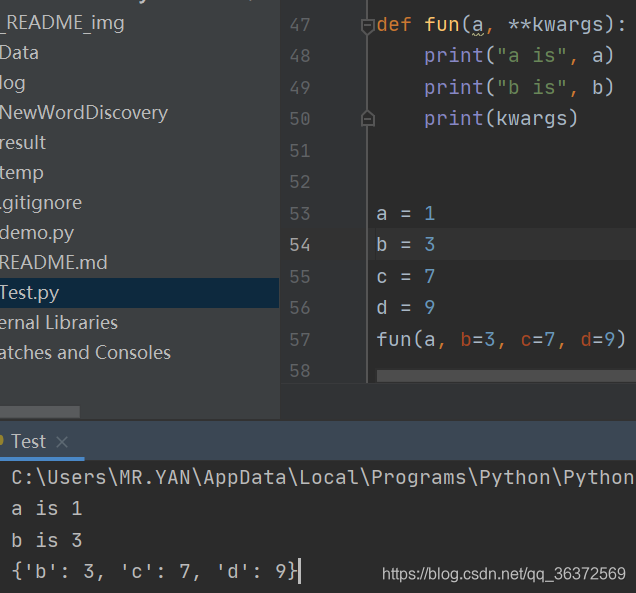Close the Test run tab
The height and width of the screenshot is (593, 636).
click(x=62, y=442)
